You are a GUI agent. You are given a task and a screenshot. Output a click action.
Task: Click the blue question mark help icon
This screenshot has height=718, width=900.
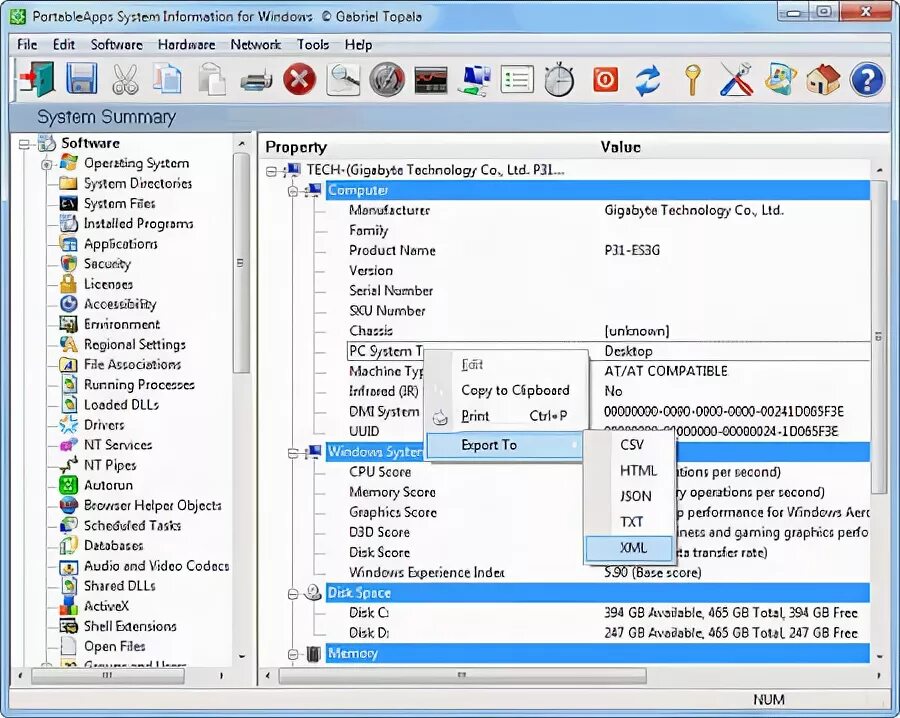point(867,79)
